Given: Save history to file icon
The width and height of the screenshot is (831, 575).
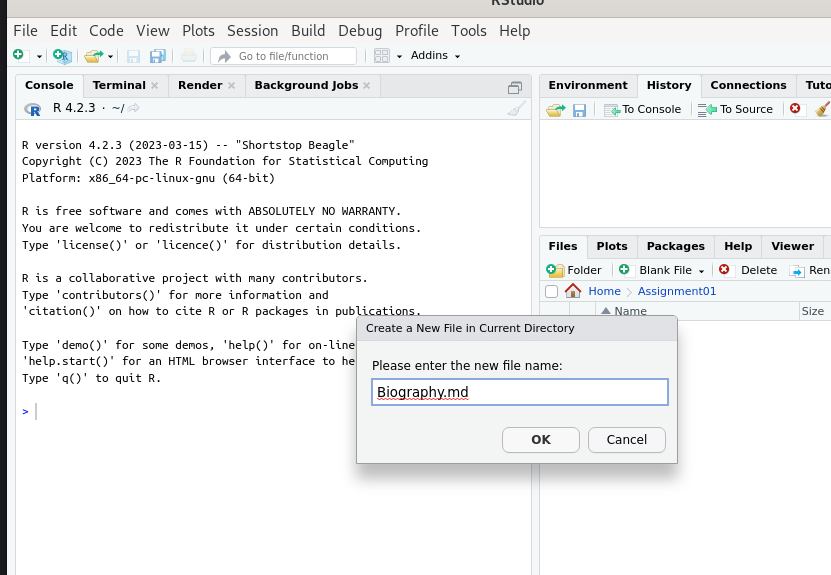Looking at the screenshot, I should [x=579, y=110].
